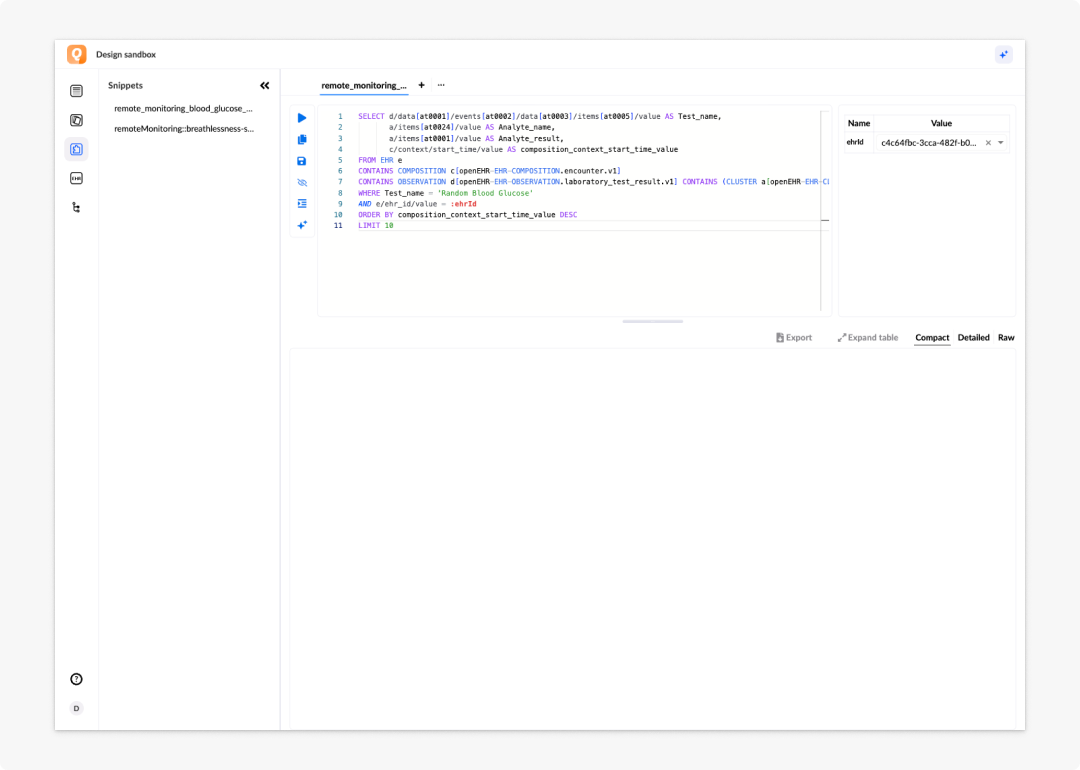The height and width of the screenshot is (770, 1080).
Task: Toggle the crossed-eye visibility icon
Action: coord(302,183)
